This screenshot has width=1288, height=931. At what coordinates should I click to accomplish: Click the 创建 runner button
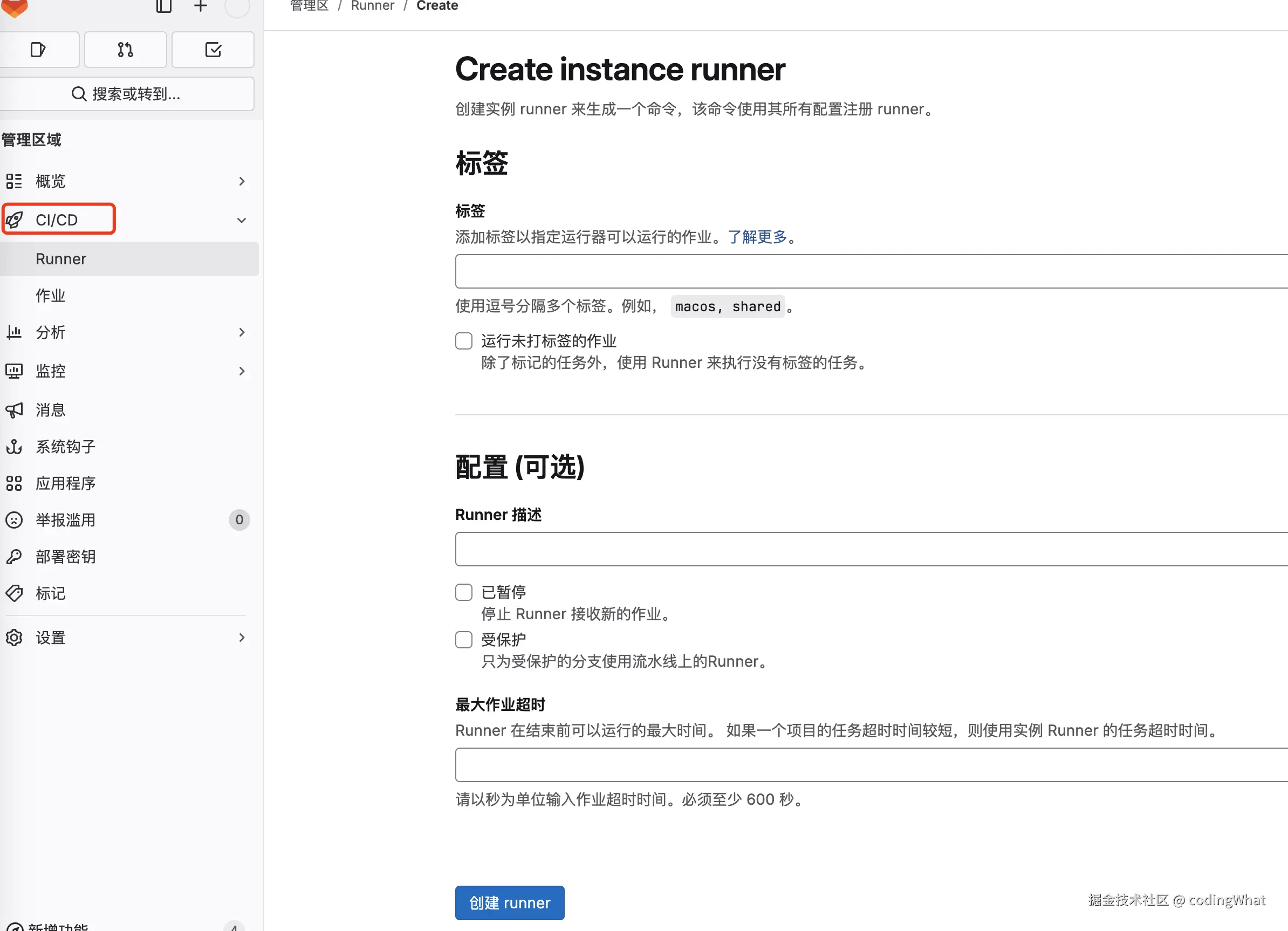tap(509, 902)
